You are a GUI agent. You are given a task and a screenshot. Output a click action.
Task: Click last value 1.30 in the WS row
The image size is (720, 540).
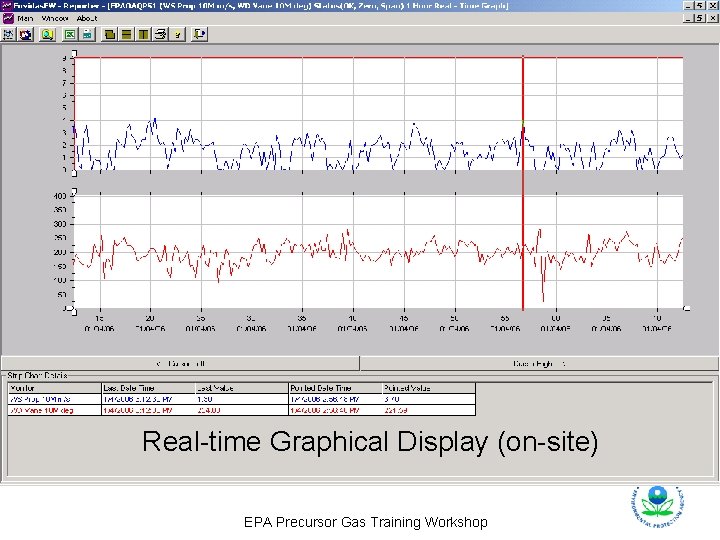point(205,399)
